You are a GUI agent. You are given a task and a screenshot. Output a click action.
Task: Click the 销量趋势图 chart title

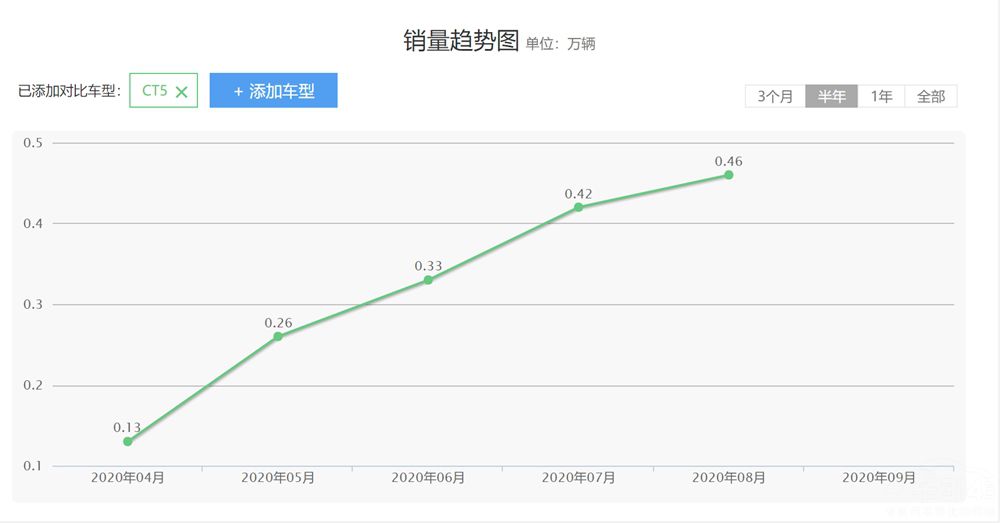click(x=461, y=41)
